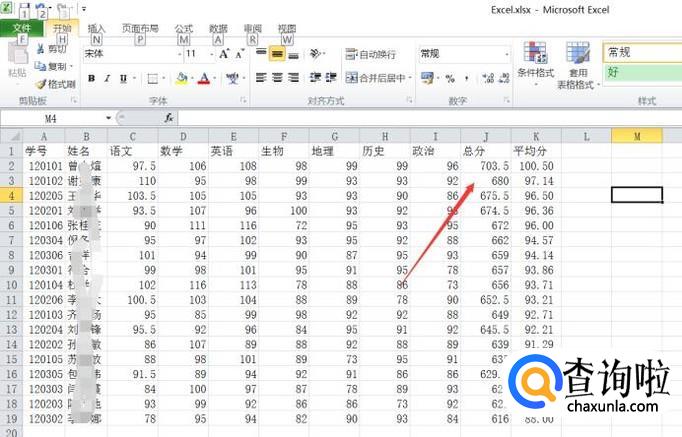The width and height of the screenshot is (682, 437).
Task: Open number format dropdown 常规
Action: pyautogui.click(x=507, y=54)
